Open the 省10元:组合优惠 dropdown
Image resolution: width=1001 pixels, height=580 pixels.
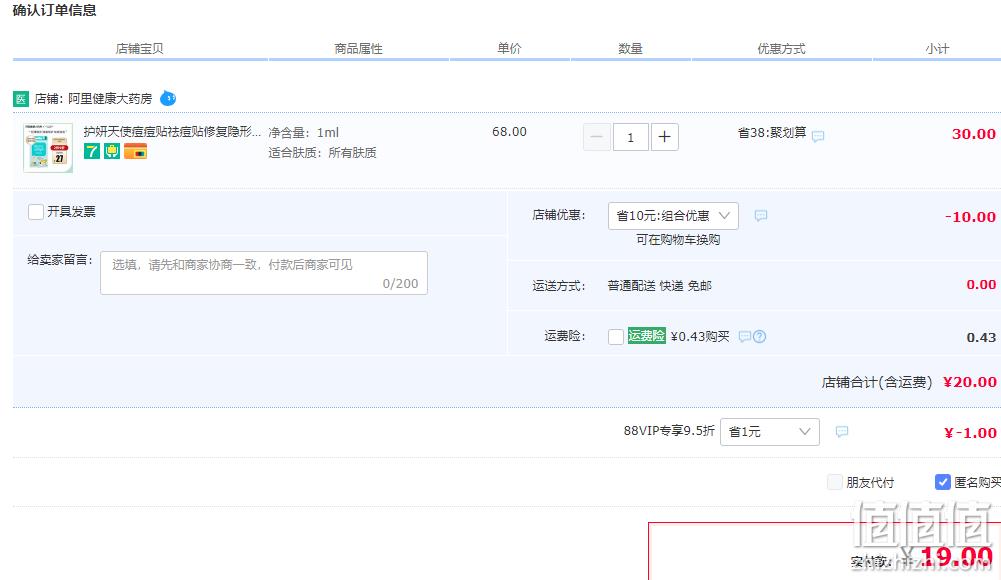674,216
